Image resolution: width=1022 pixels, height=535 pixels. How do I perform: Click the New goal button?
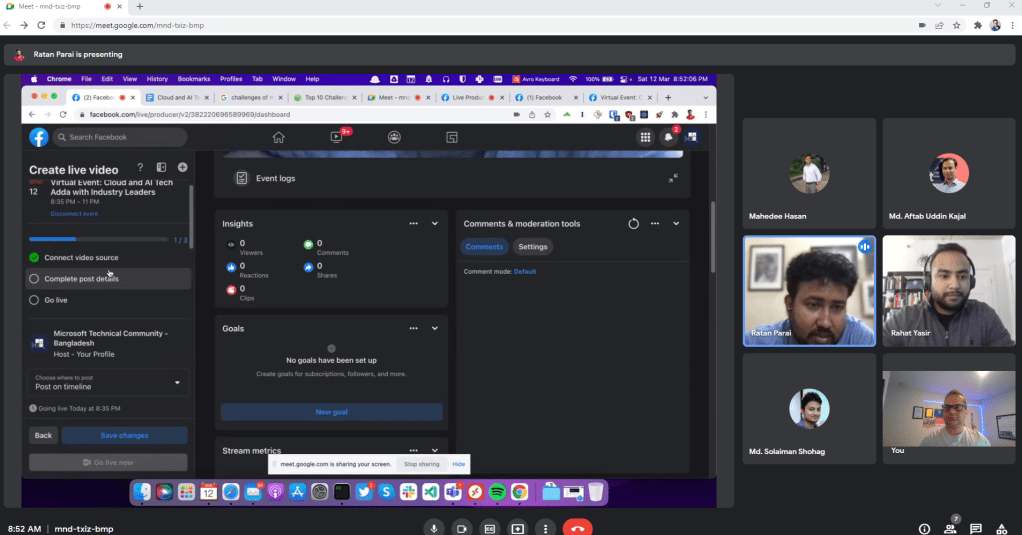click(331, 412)
